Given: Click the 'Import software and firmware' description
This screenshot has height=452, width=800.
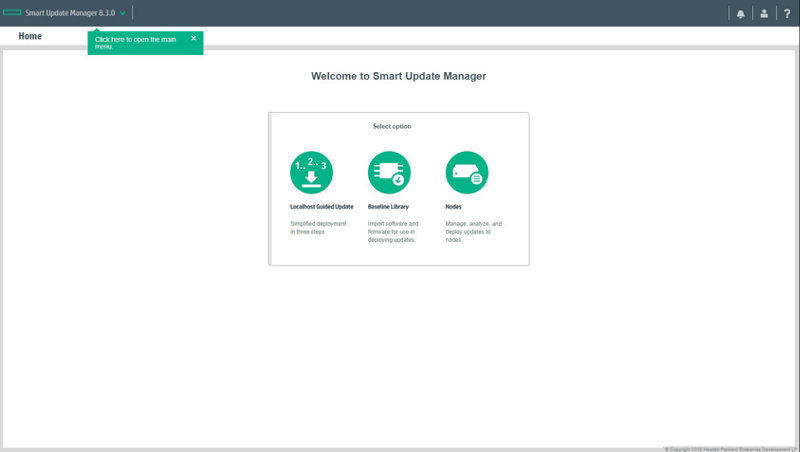Looking at the screenshot, I should pyautogui.click(x=393, y=232).
